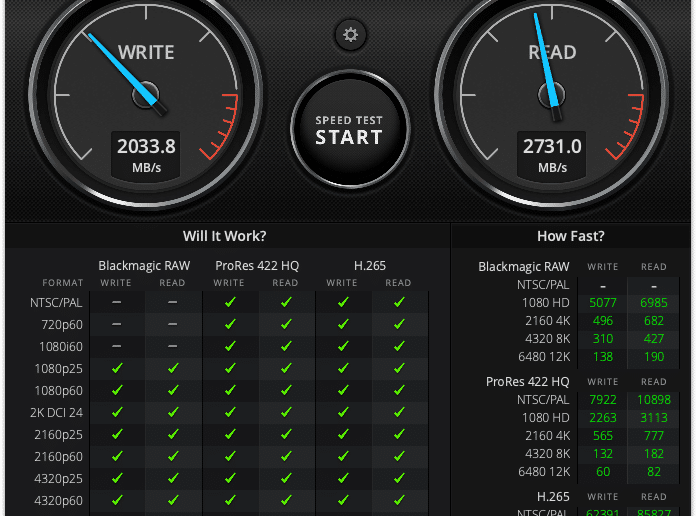Click Blackmagic RAW read dash for 720p60 row

click(173, 324)
